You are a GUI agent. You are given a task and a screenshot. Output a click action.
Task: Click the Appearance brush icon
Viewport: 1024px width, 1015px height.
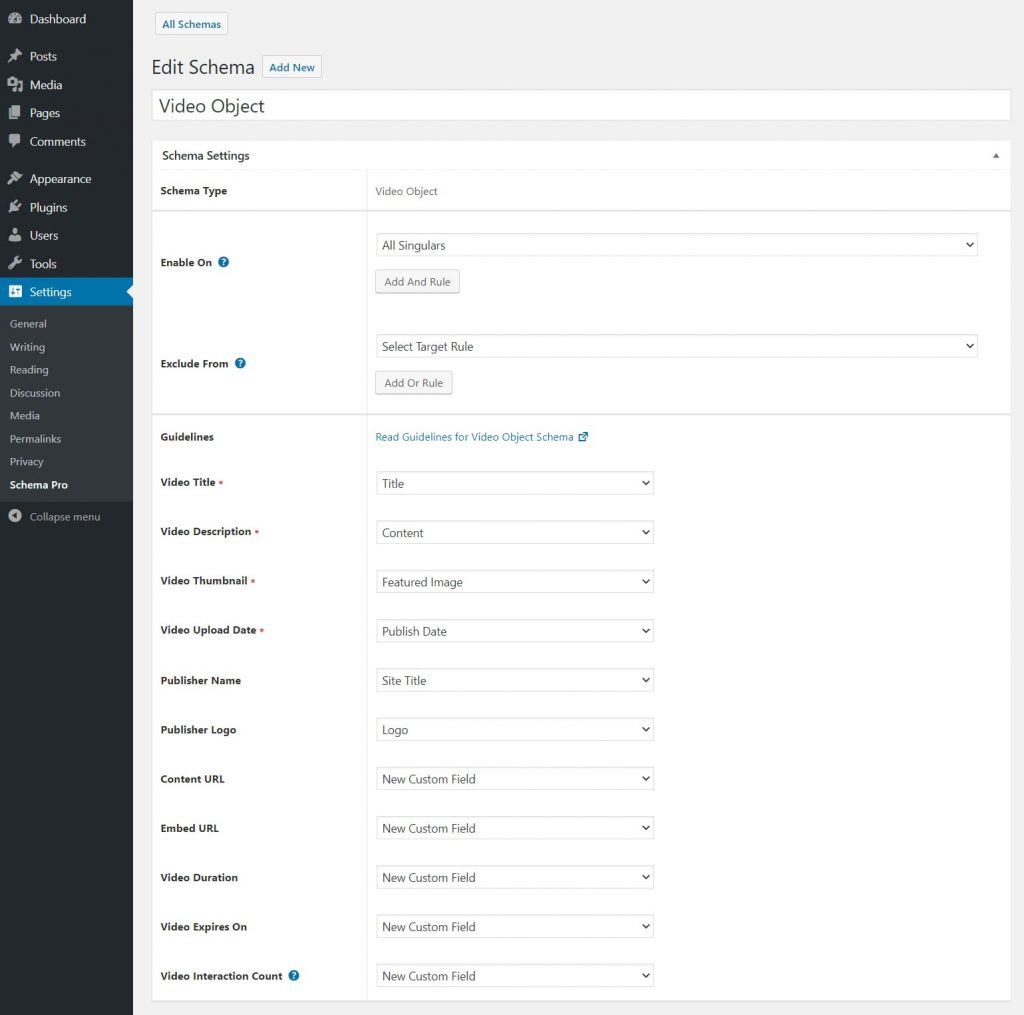[15, 179]
